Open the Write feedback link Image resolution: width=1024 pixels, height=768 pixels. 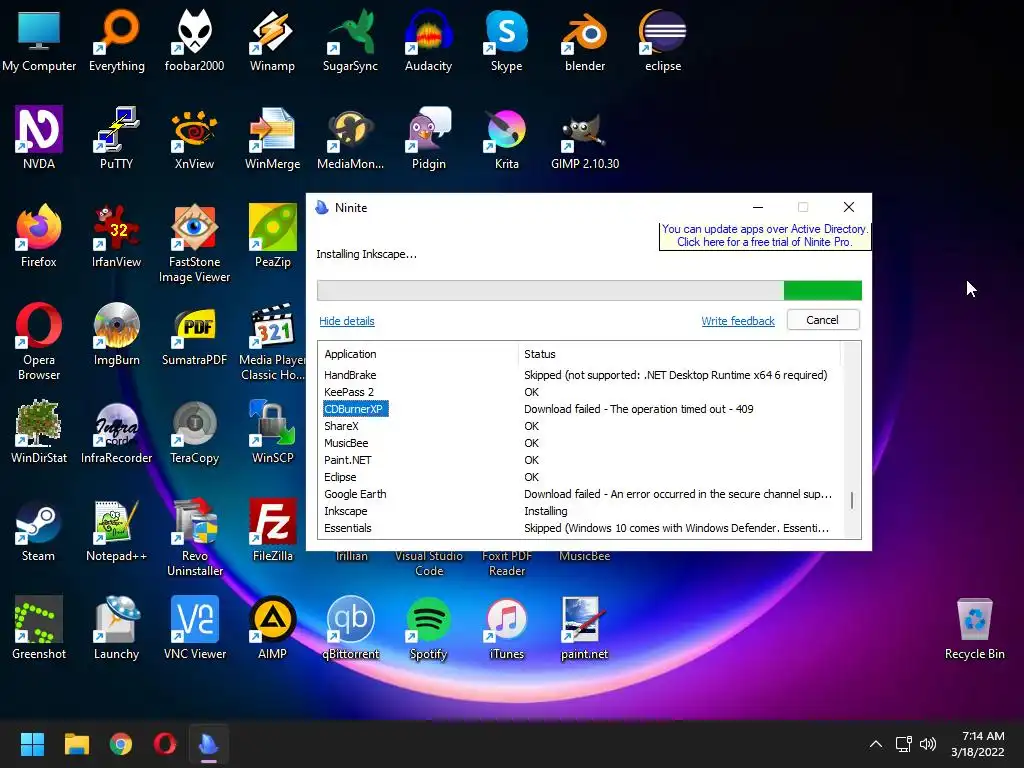[738, 321]
